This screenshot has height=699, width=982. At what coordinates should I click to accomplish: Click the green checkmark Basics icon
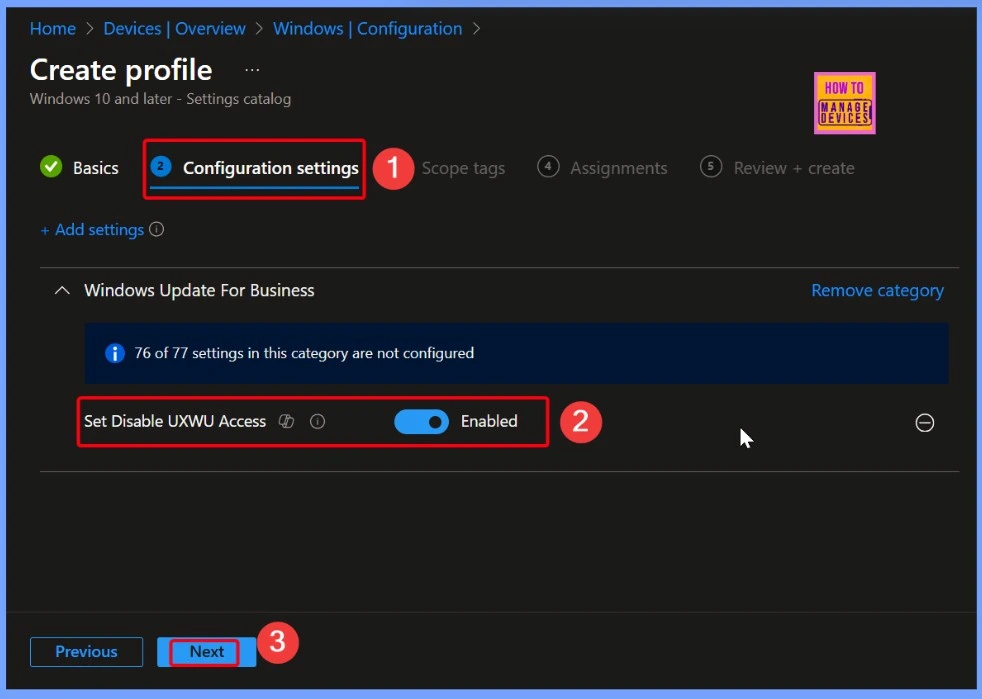tap(51, 167)
